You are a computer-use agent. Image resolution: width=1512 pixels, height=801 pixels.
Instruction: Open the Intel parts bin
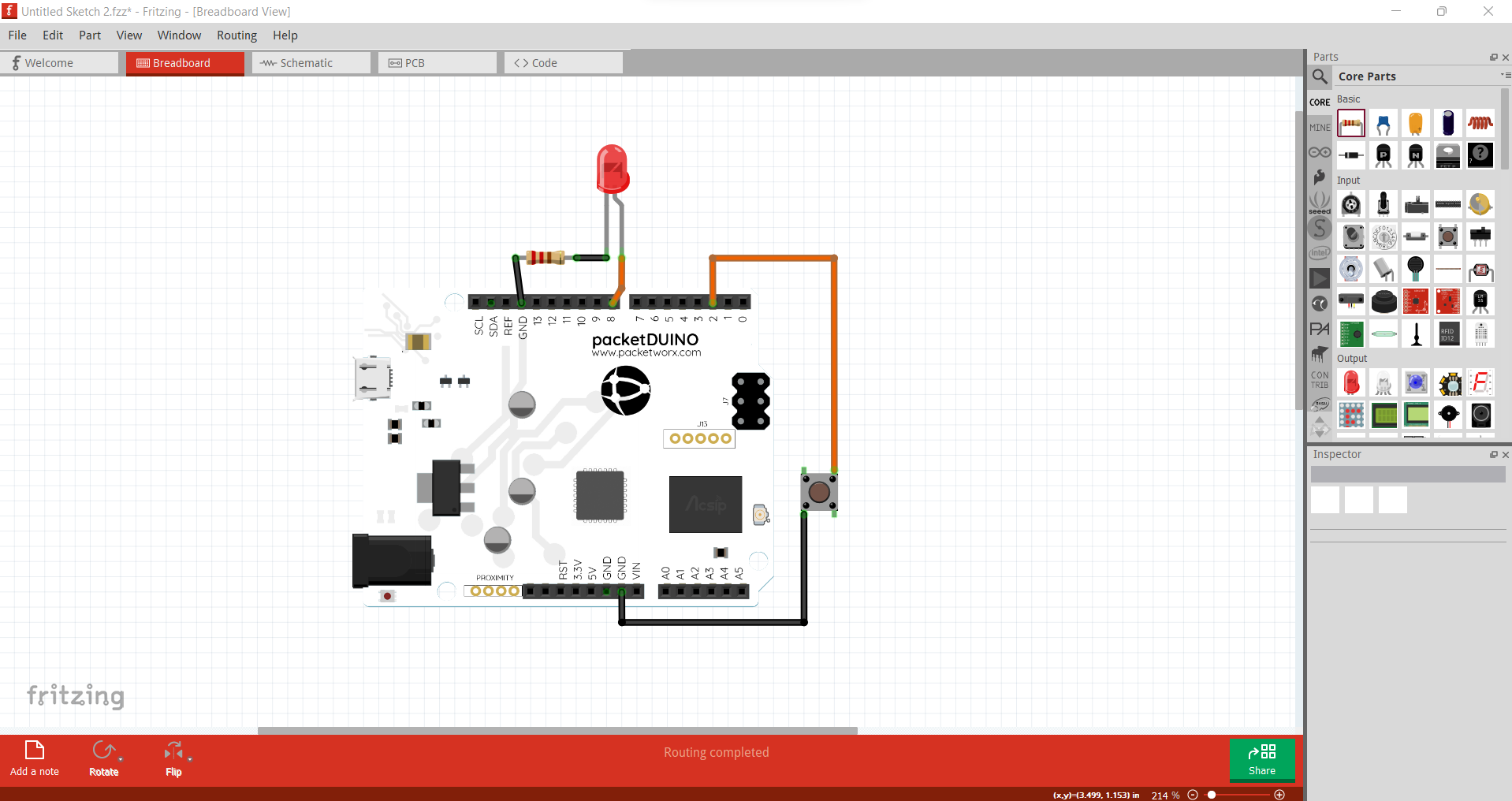(x=1320, y=253)
